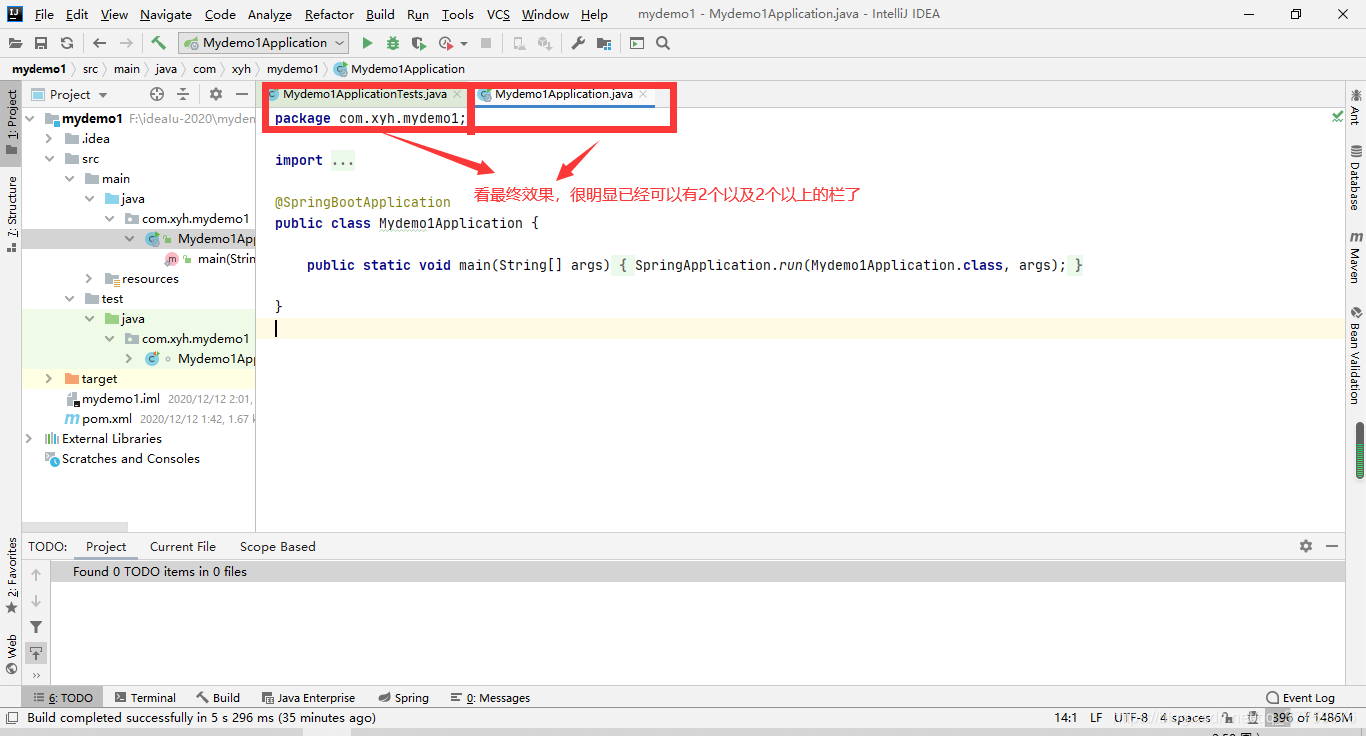Open the Mydemo1Application run configuration dropdown
The height and width of the screenshot is (736, 1366).
[x=264, y=43]
